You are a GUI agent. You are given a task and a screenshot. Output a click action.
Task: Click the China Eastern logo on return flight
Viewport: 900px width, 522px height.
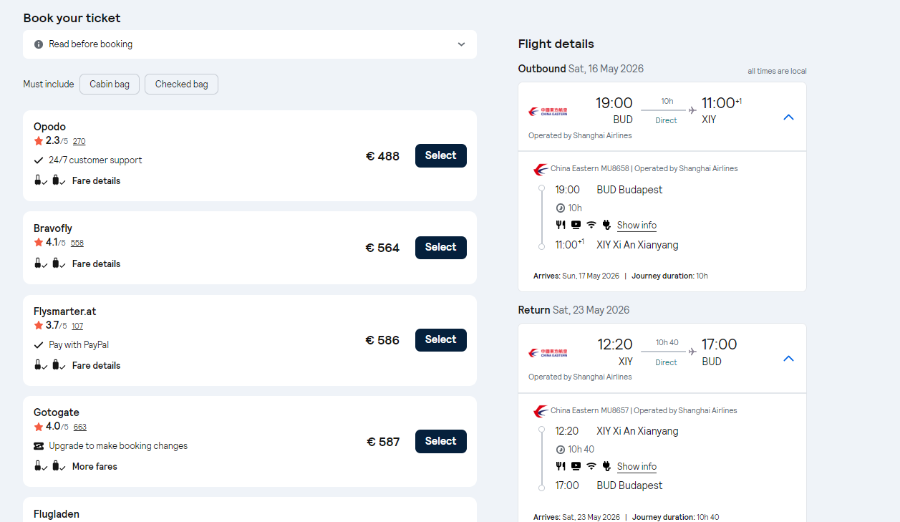tap(548, 353)
